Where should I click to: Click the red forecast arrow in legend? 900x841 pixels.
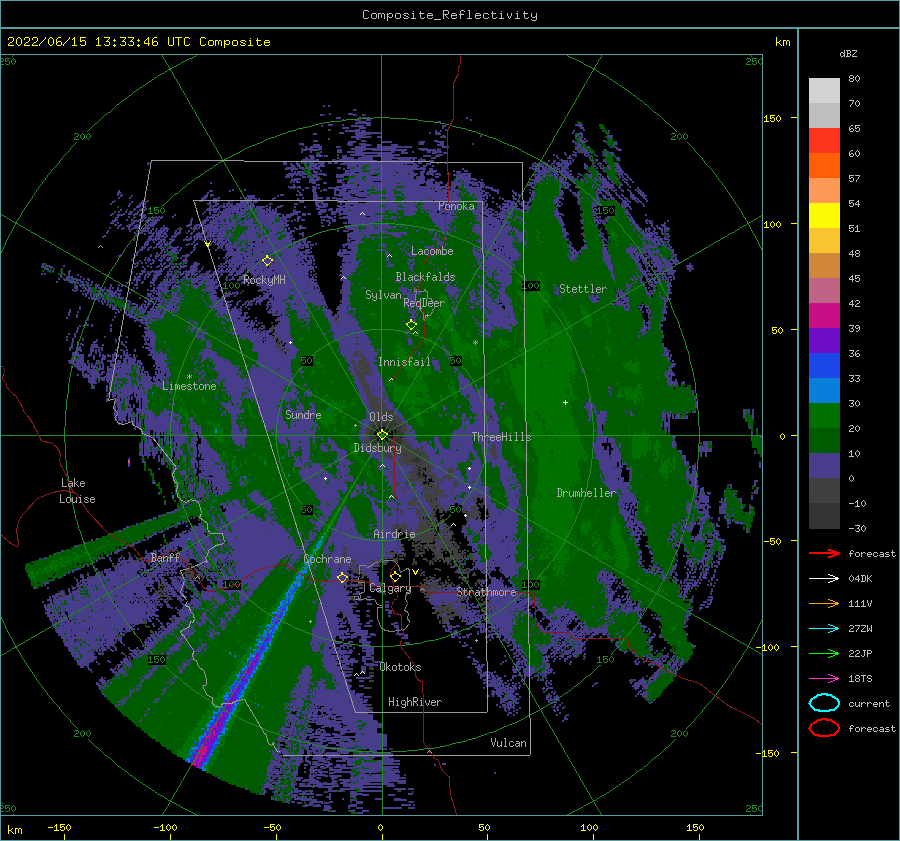click(824, 553)
